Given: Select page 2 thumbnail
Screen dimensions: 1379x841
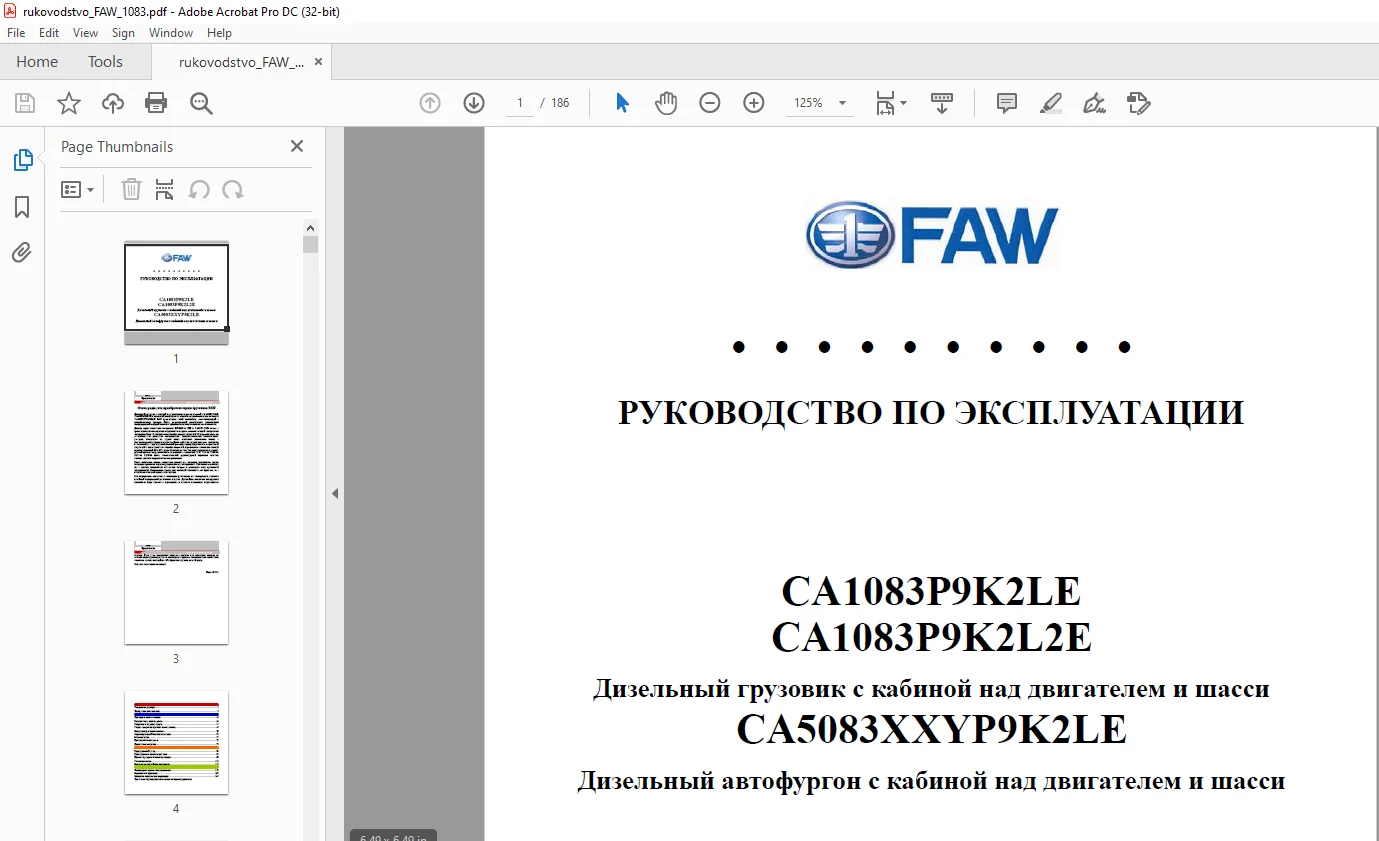Looking at the screenshot, I should 176,442.
